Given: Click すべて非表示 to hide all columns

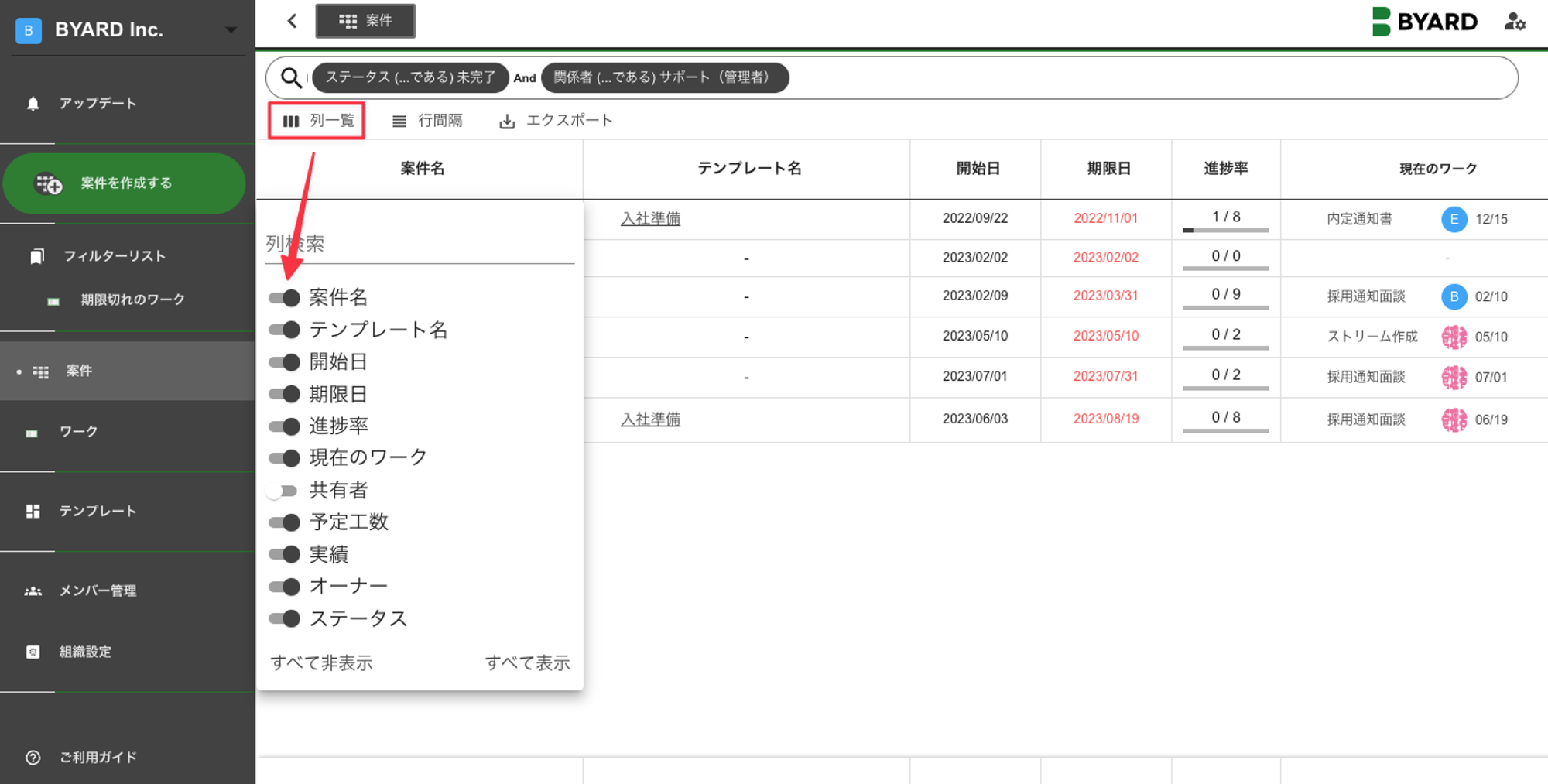Looking at the screenshot, I should click(x=321, y=662).
